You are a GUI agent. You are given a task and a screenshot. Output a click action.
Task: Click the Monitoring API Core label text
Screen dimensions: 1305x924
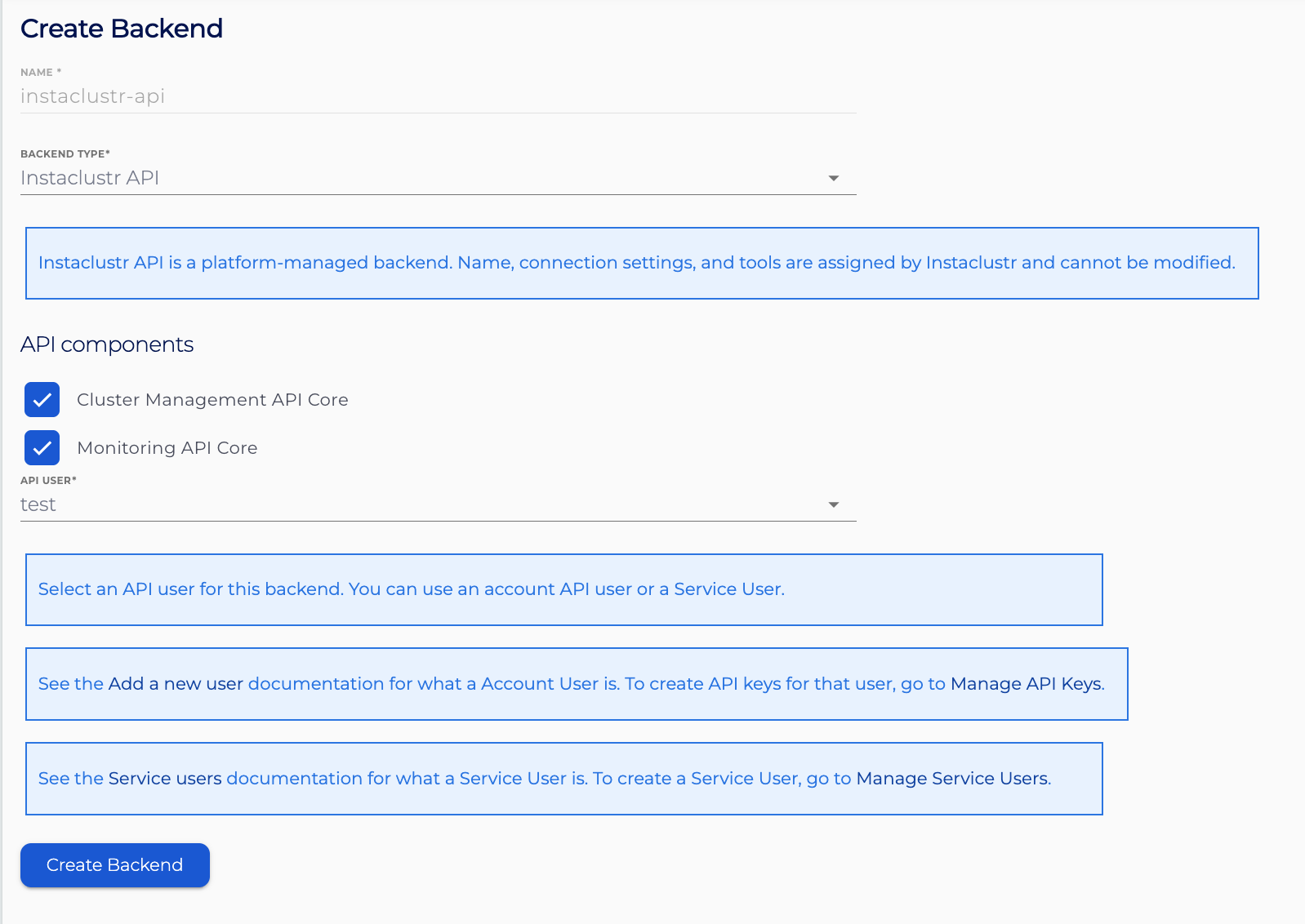click(167, 448)
